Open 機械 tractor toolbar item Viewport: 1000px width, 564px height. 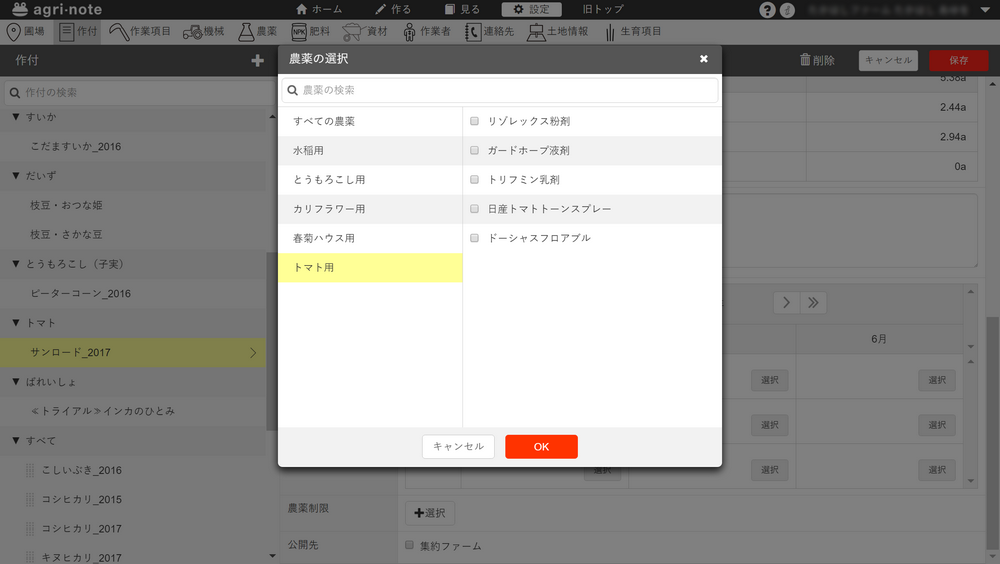click(203, 31)
